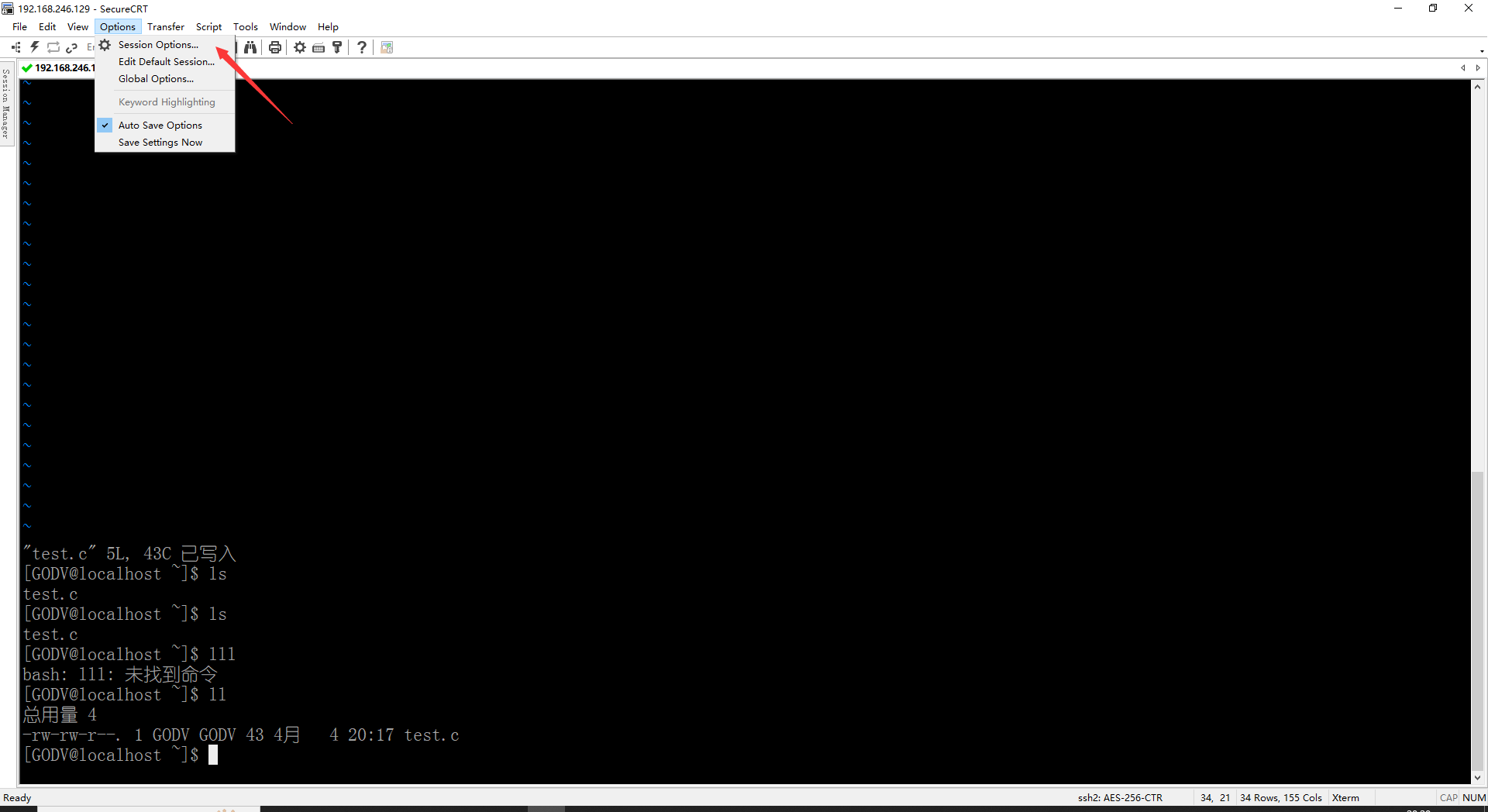Image resolution: width=1488 pixels, height=812 pixels.
Task: Toggle the Auto Save Options checkbox
Action: (x=105, y=125)
